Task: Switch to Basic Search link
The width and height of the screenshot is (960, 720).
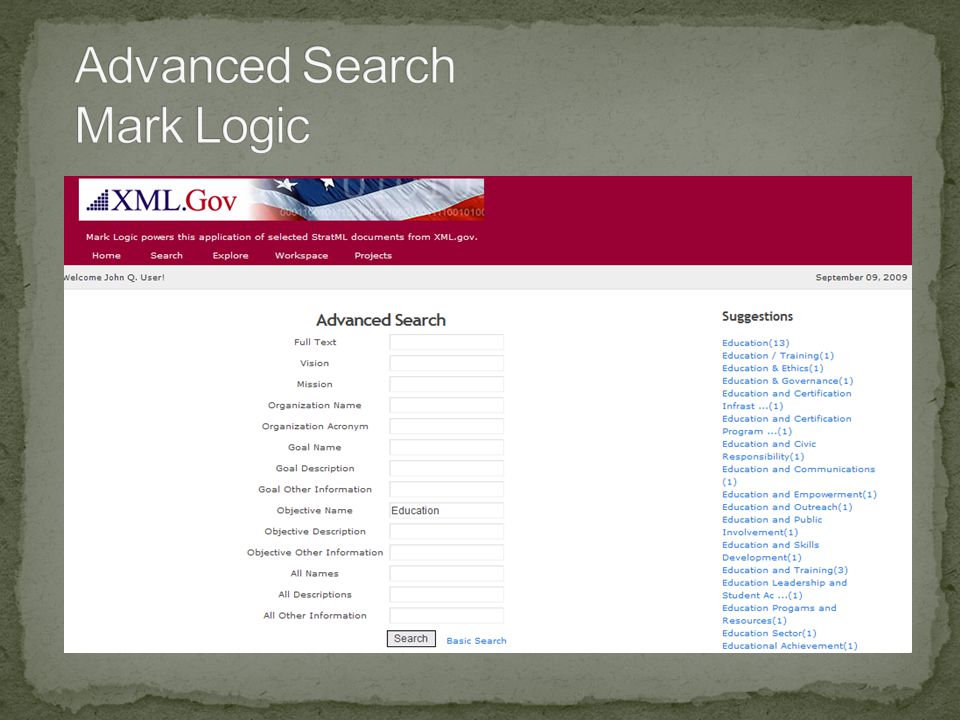Action: pos(476,641)
